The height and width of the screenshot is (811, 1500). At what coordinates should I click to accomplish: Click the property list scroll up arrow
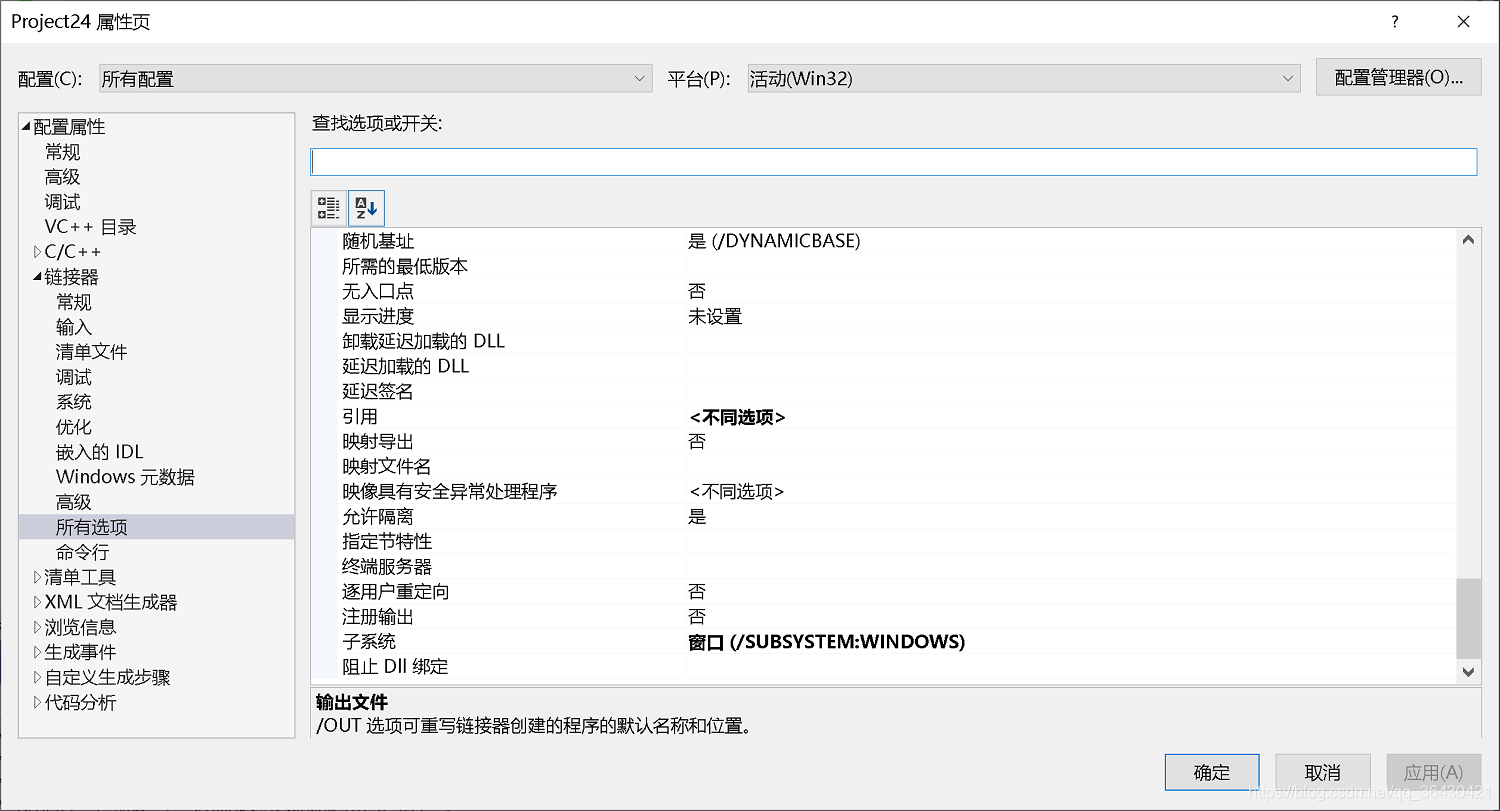(x=1468, y=240)
